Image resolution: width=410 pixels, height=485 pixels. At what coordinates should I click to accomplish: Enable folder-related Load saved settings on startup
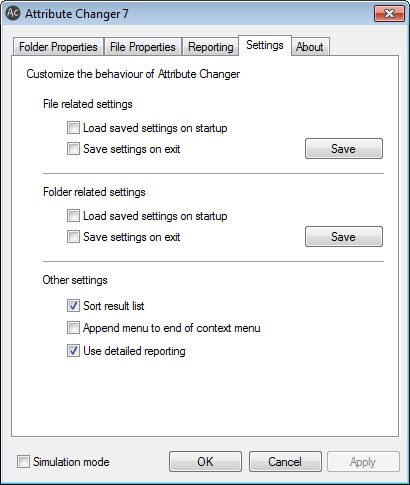73,216
